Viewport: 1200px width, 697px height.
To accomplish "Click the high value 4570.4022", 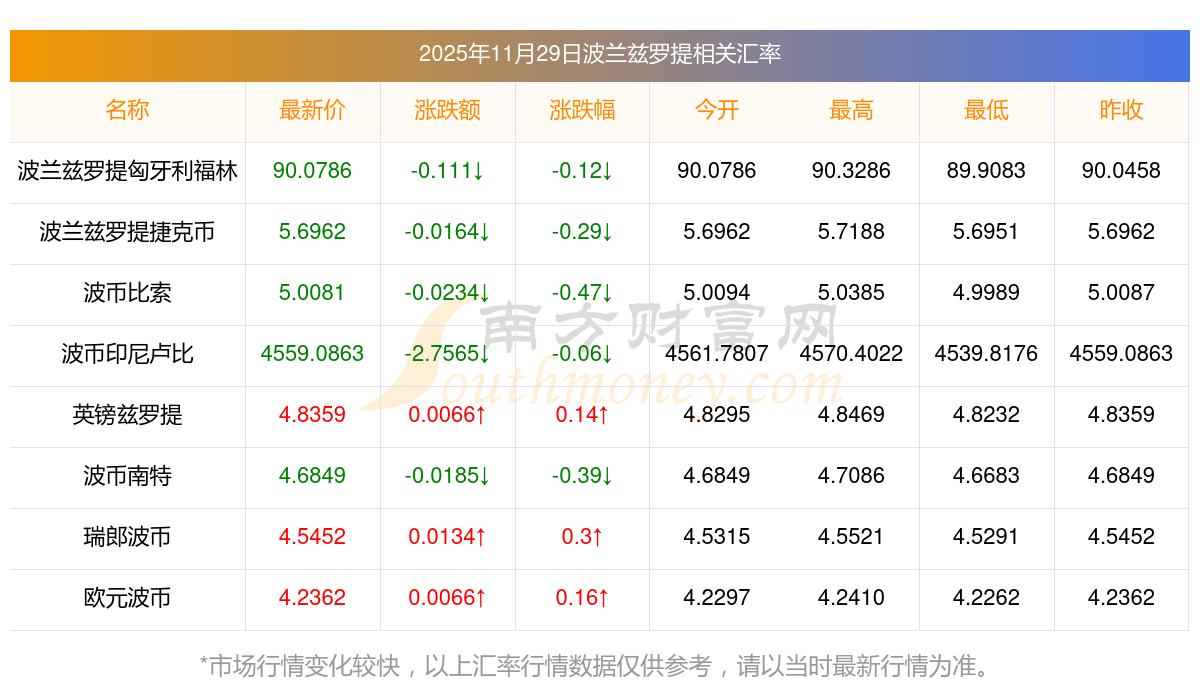I will pos(851,354).
